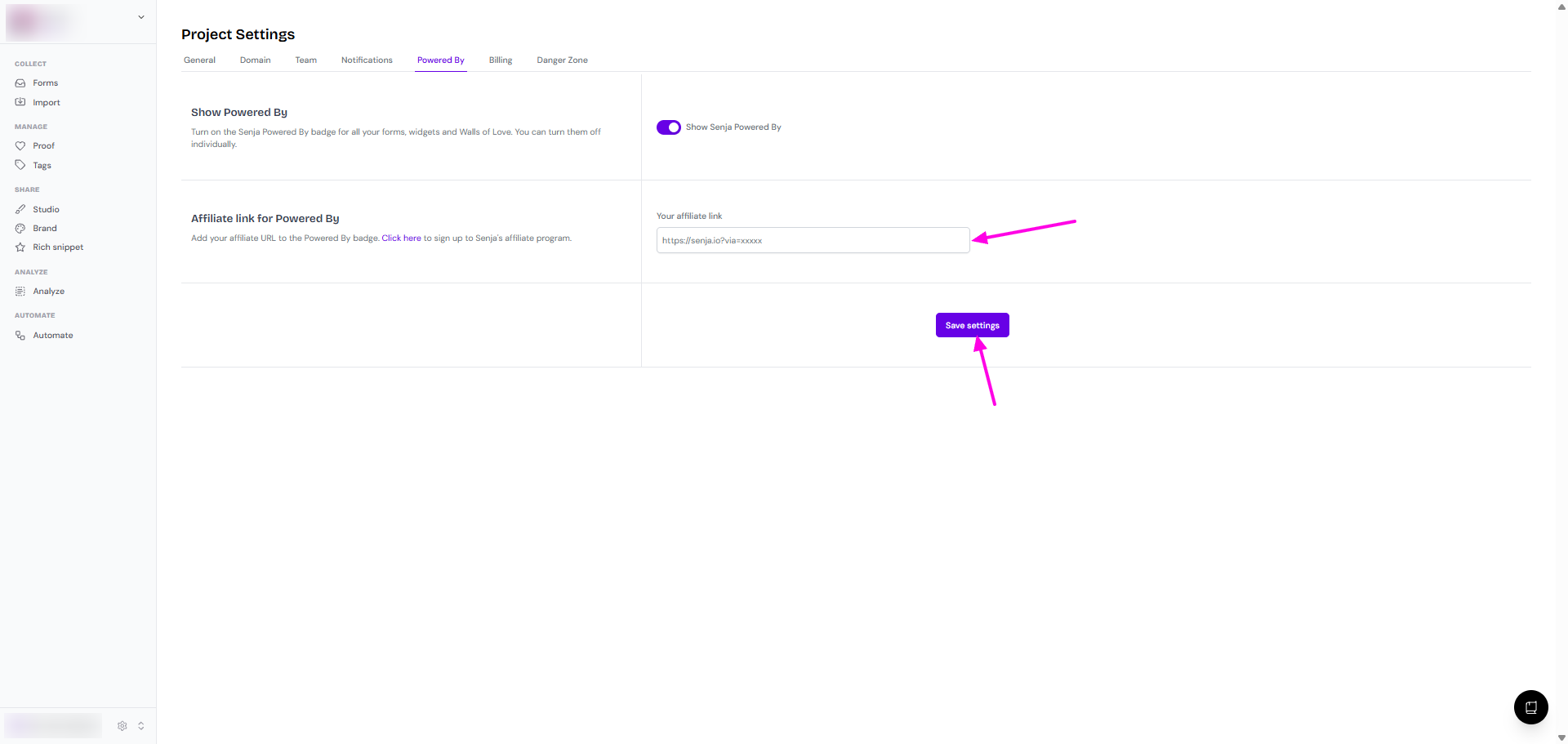This screenshot has height=744, width=1568.
Task: Open the Danger Zone tab
Action: pyautogui.click(x=562, y=60)
